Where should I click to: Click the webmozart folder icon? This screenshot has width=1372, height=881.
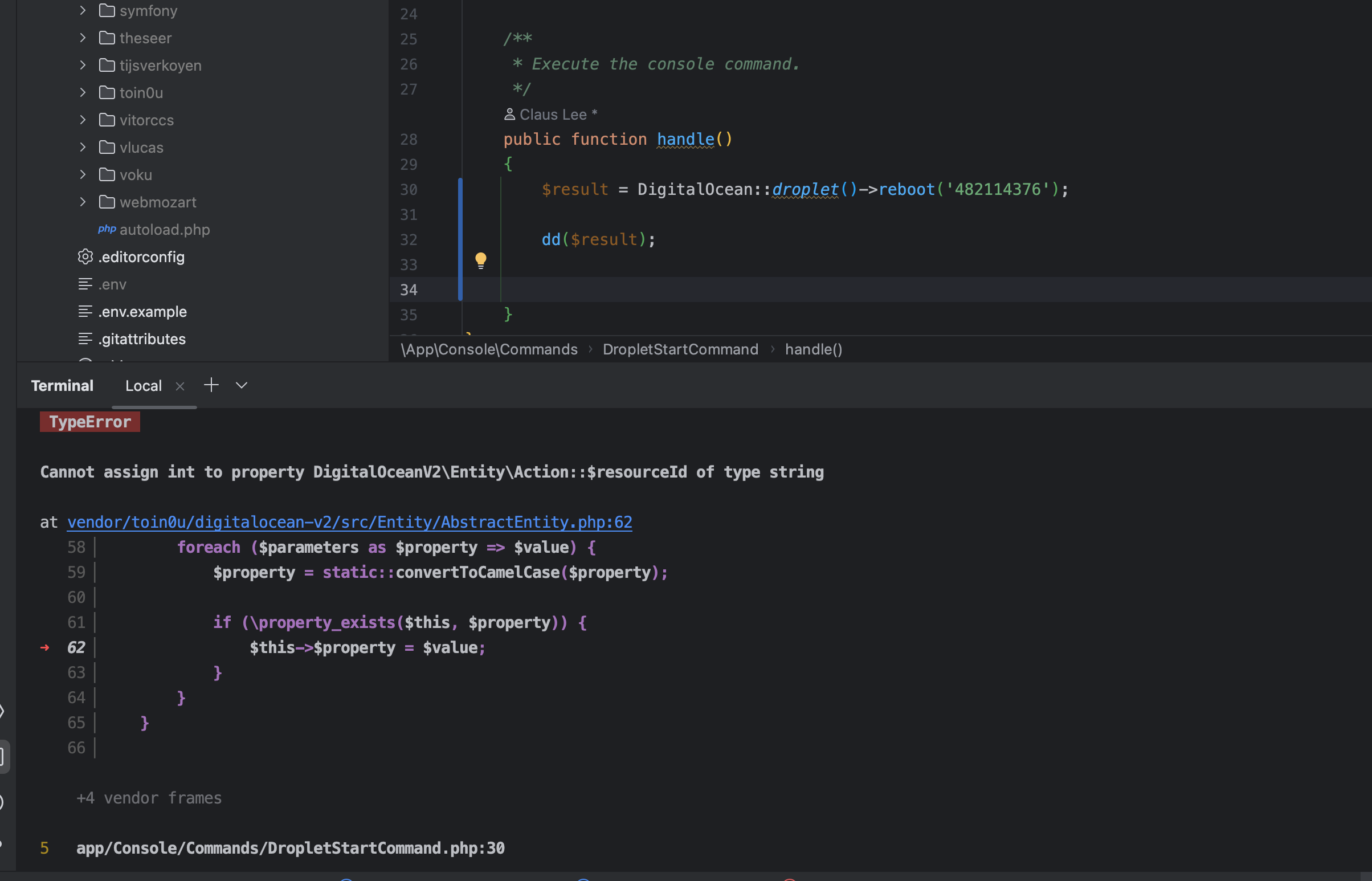107,202
